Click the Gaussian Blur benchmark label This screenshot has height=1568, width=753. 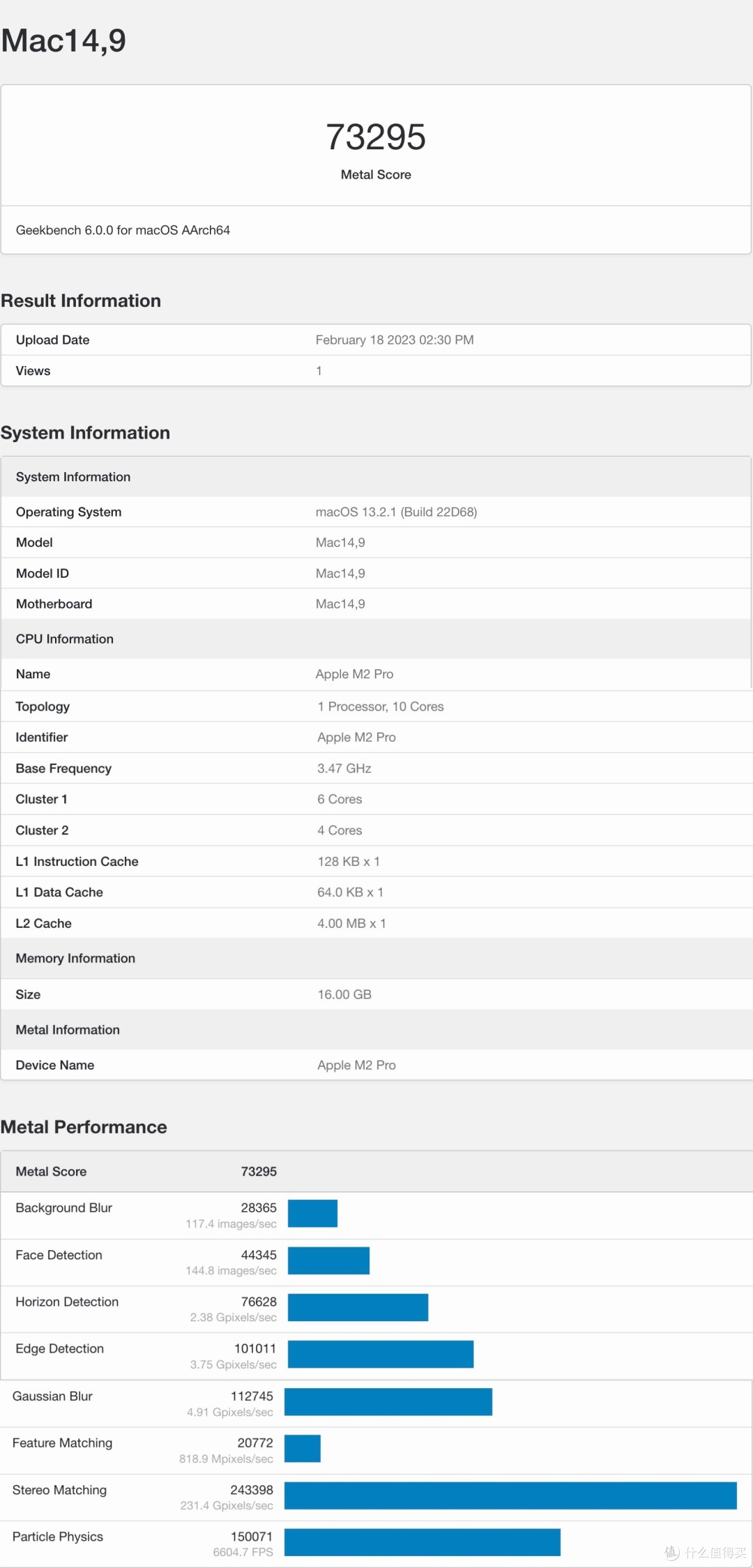pos(52,1396)
